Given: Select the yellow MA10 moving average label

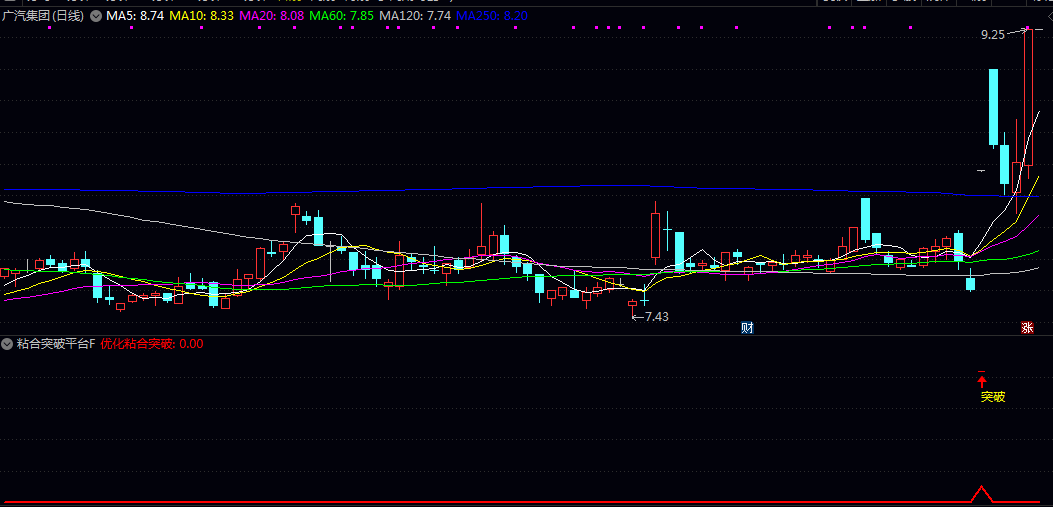Looking at the screenshot, I should pos(202,16).
